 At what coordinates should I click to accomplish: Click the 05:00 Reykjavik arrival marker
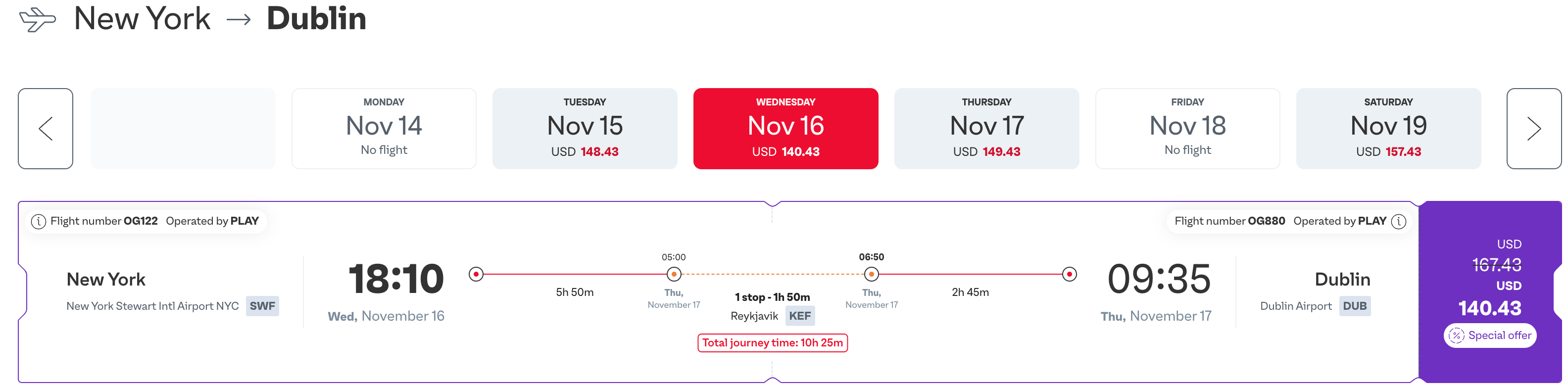click(674, 275)
